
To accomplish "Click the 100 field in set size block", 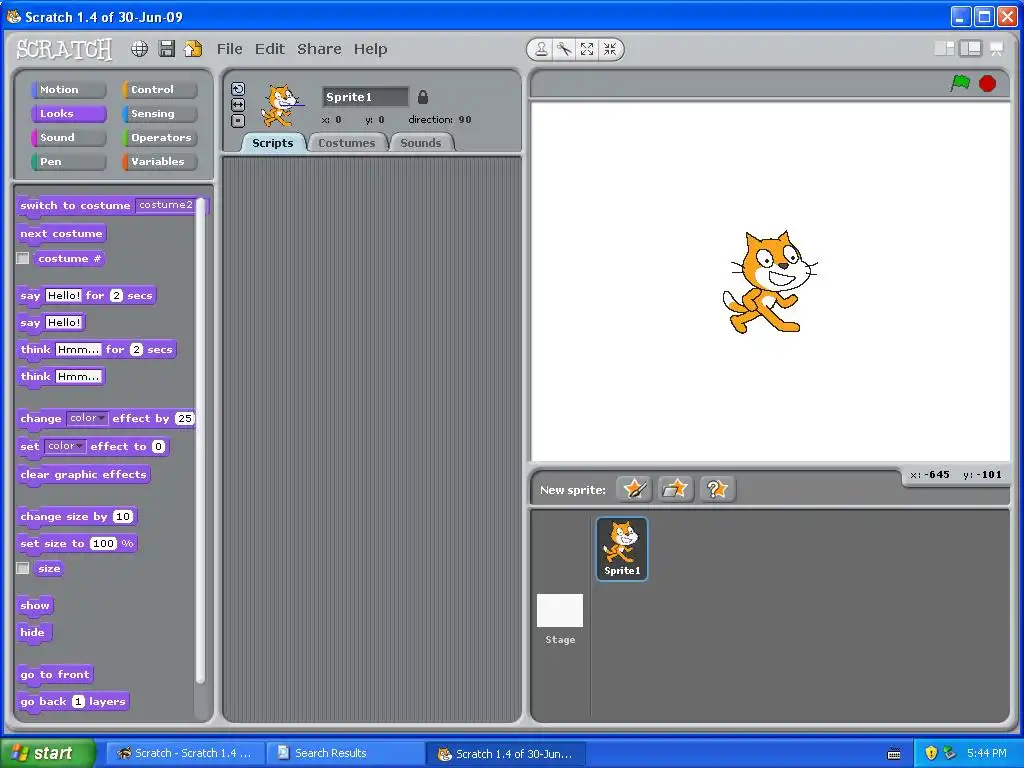I will (x=103, y=543).
